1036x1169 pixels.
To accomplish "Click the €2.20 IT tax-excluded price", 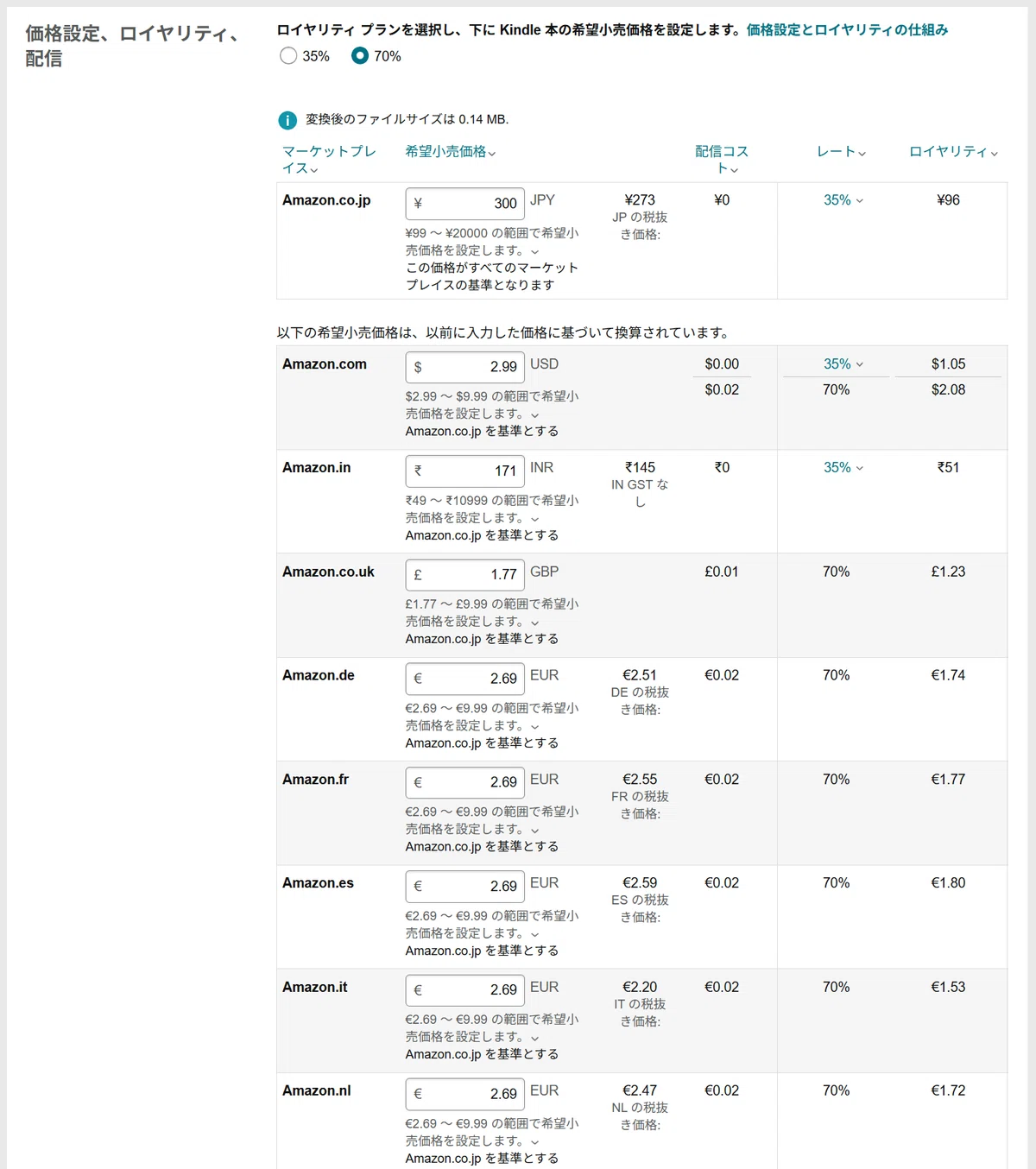I will [640, 987].
